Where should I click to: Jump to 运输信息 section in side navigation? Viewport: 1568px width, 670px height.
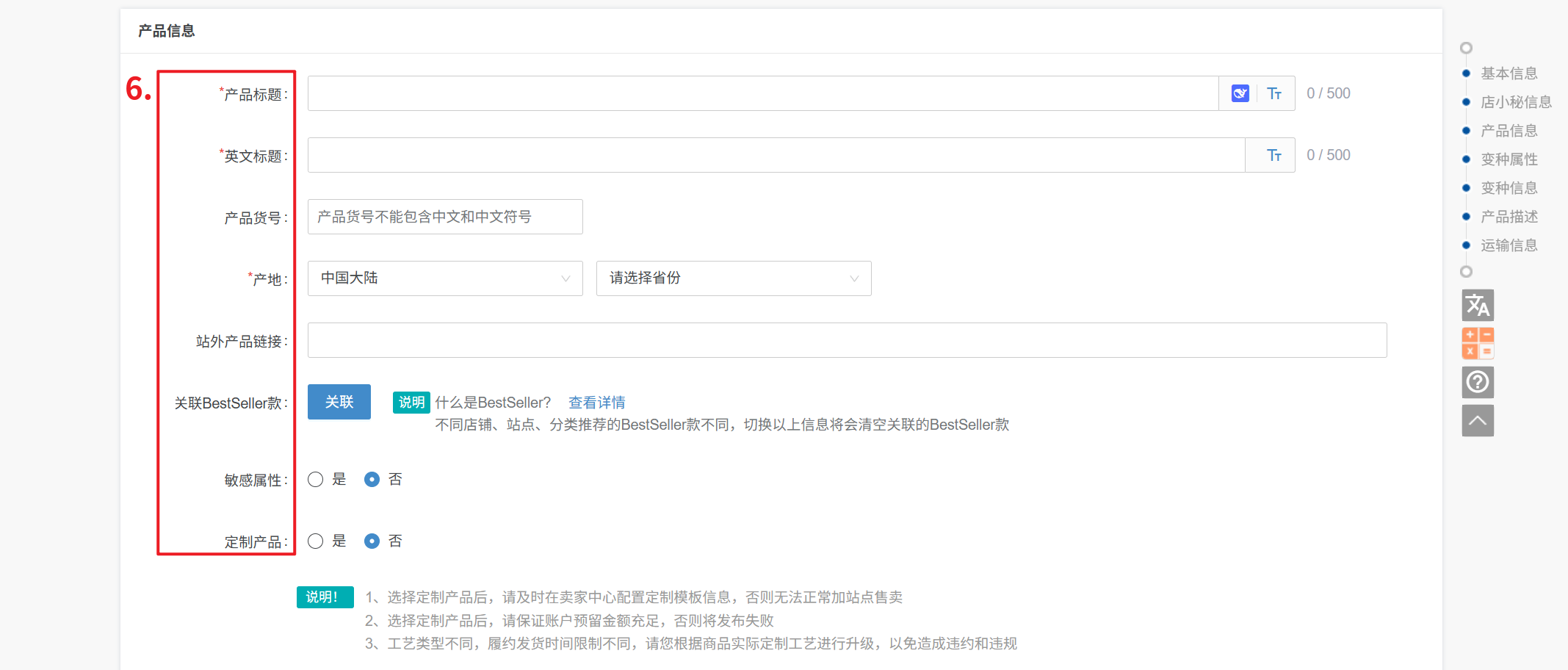pyautogui.click(x=1509, y=245)
